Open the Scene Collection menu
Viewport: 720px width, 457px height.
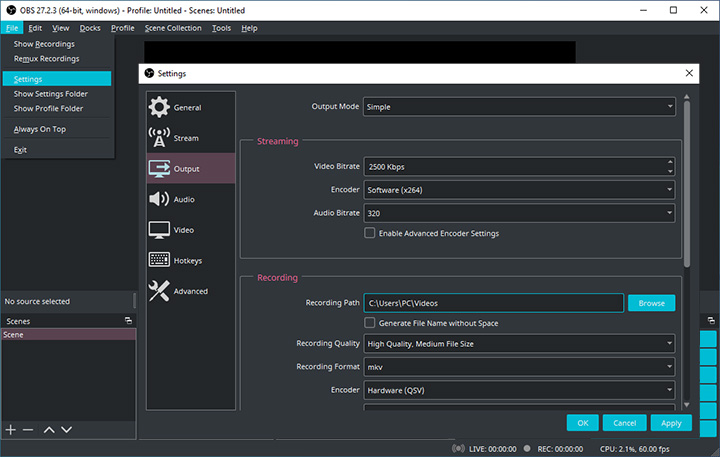[173, 28]
